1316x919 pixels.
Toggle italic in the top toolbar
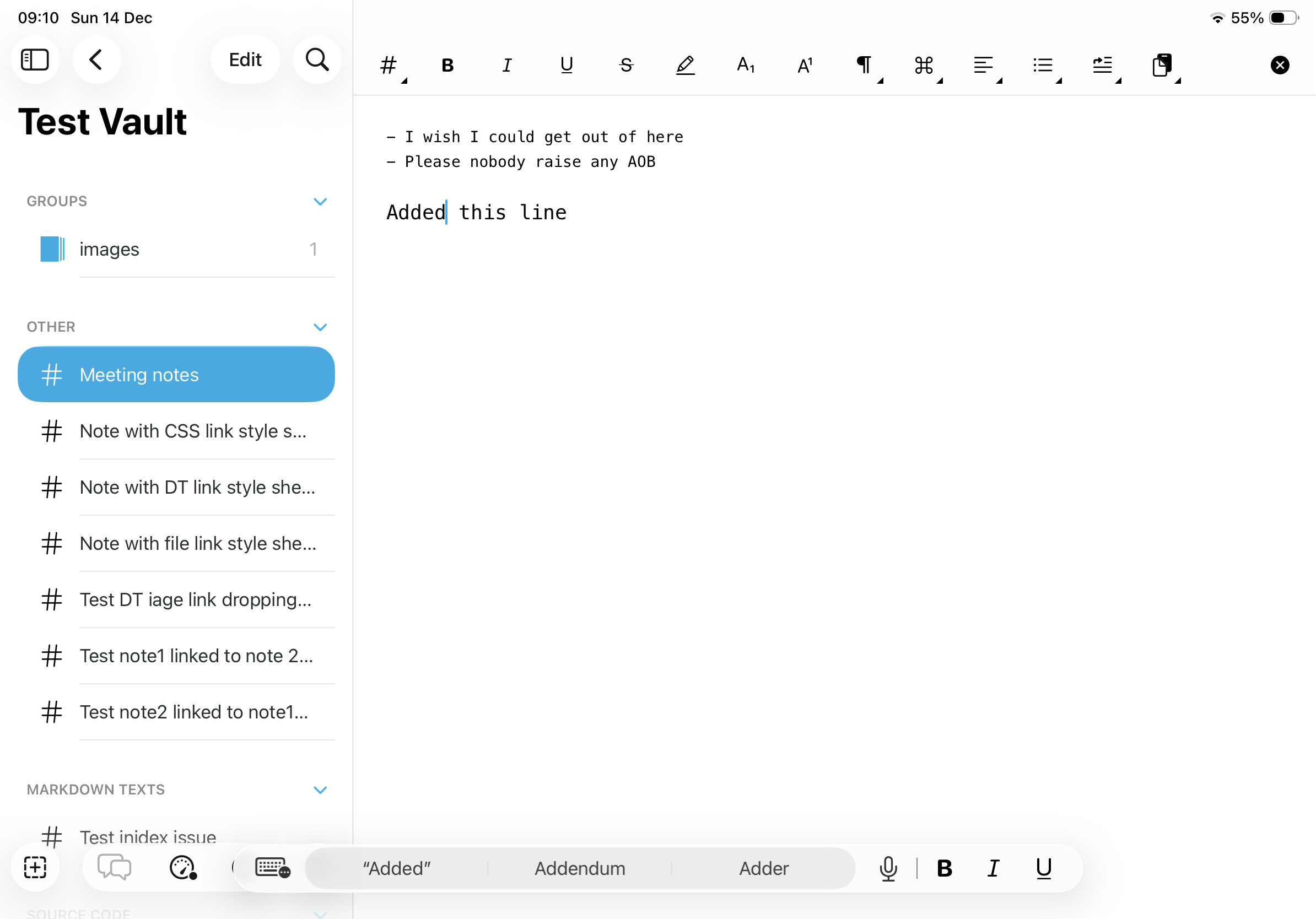point(506,65)
